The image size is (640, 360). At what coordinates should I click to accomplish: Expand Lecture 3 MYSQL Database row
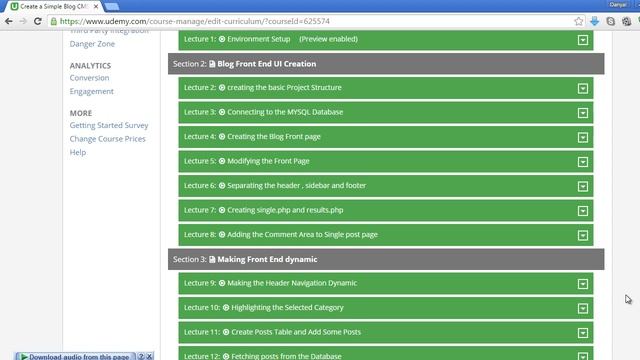(x=583, y=113)
